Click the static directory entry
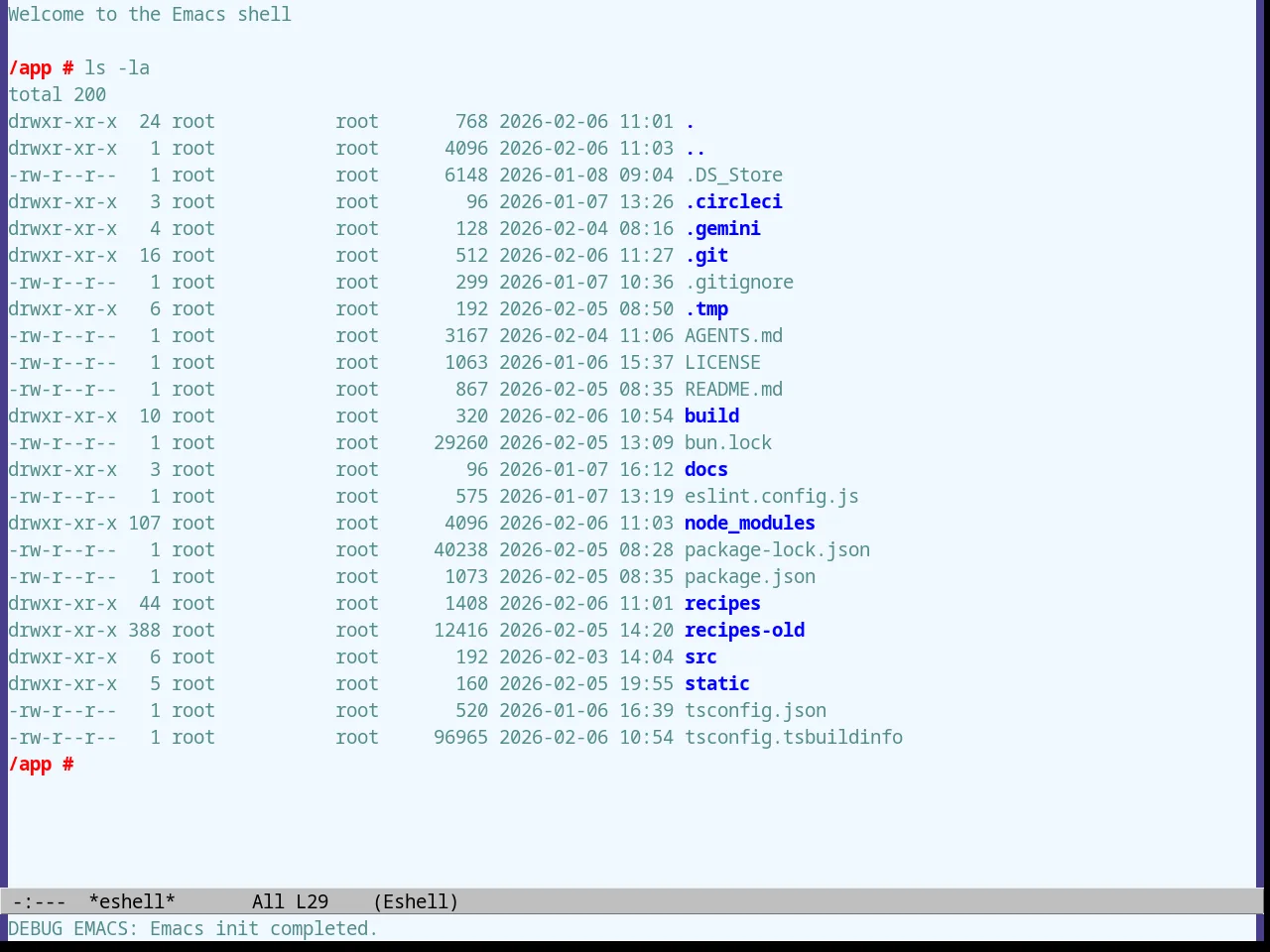Screen dimensions: 1270x952 (717, 683)
